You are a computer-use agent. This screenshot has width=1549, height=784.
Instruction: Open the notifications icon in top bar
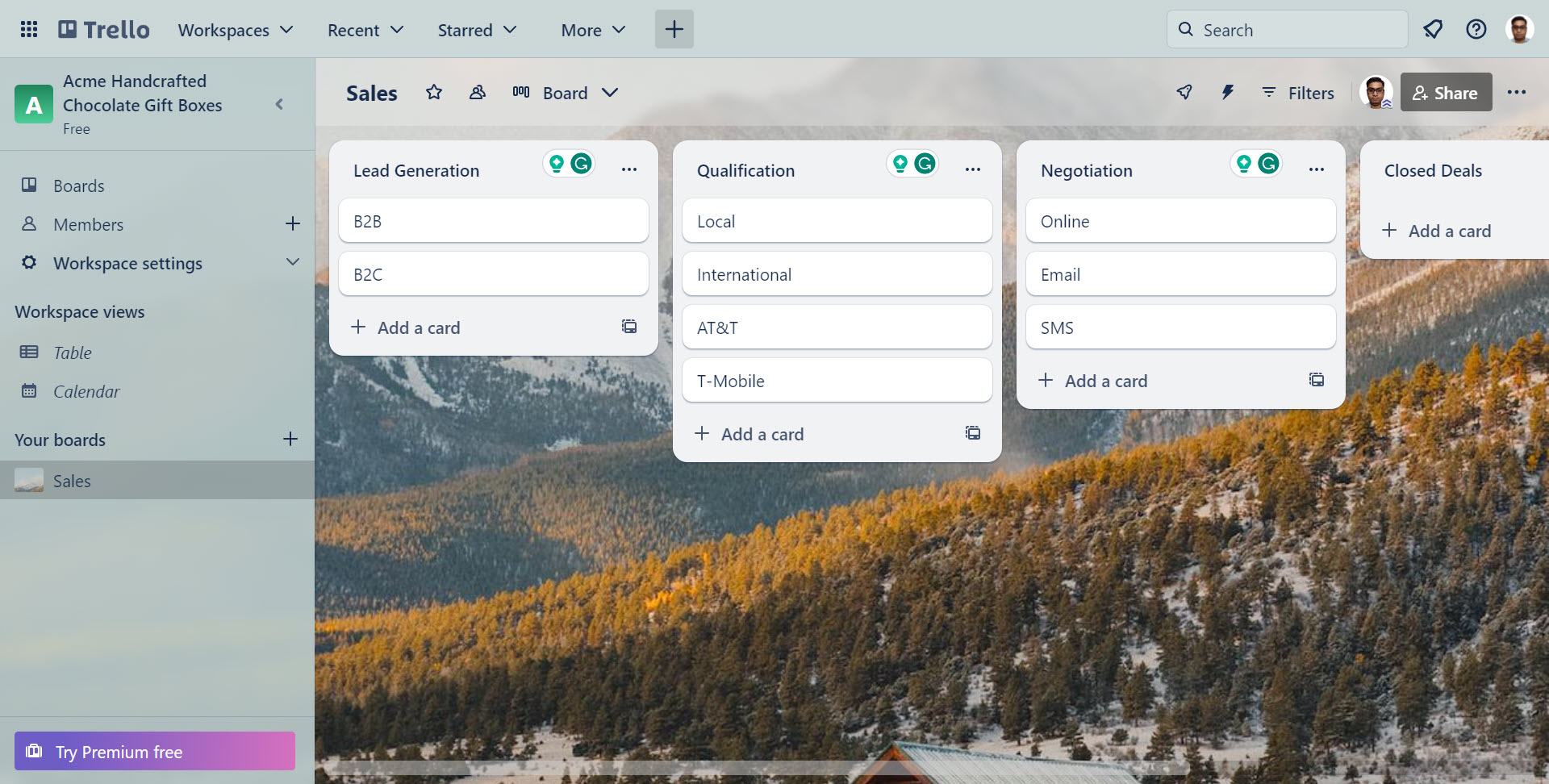click(x=1433, y=30)
